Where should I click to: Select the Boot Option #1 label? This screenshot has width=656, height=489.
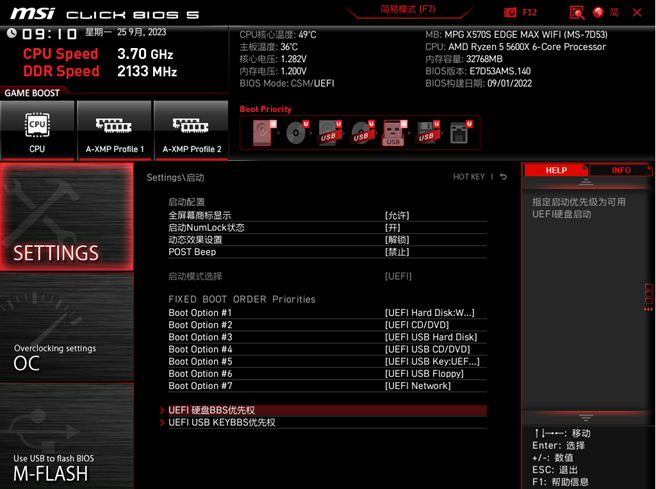click(200, 313)
